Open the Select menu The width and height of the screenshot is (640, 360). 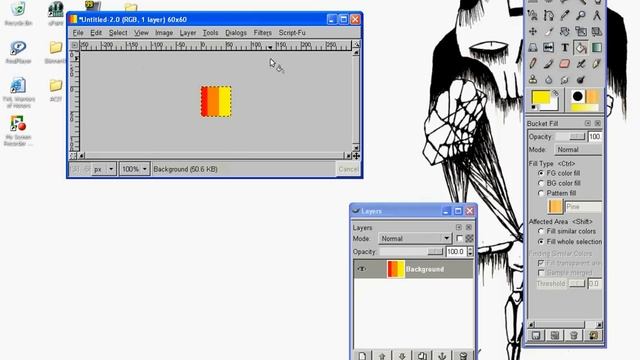point(118,33)
